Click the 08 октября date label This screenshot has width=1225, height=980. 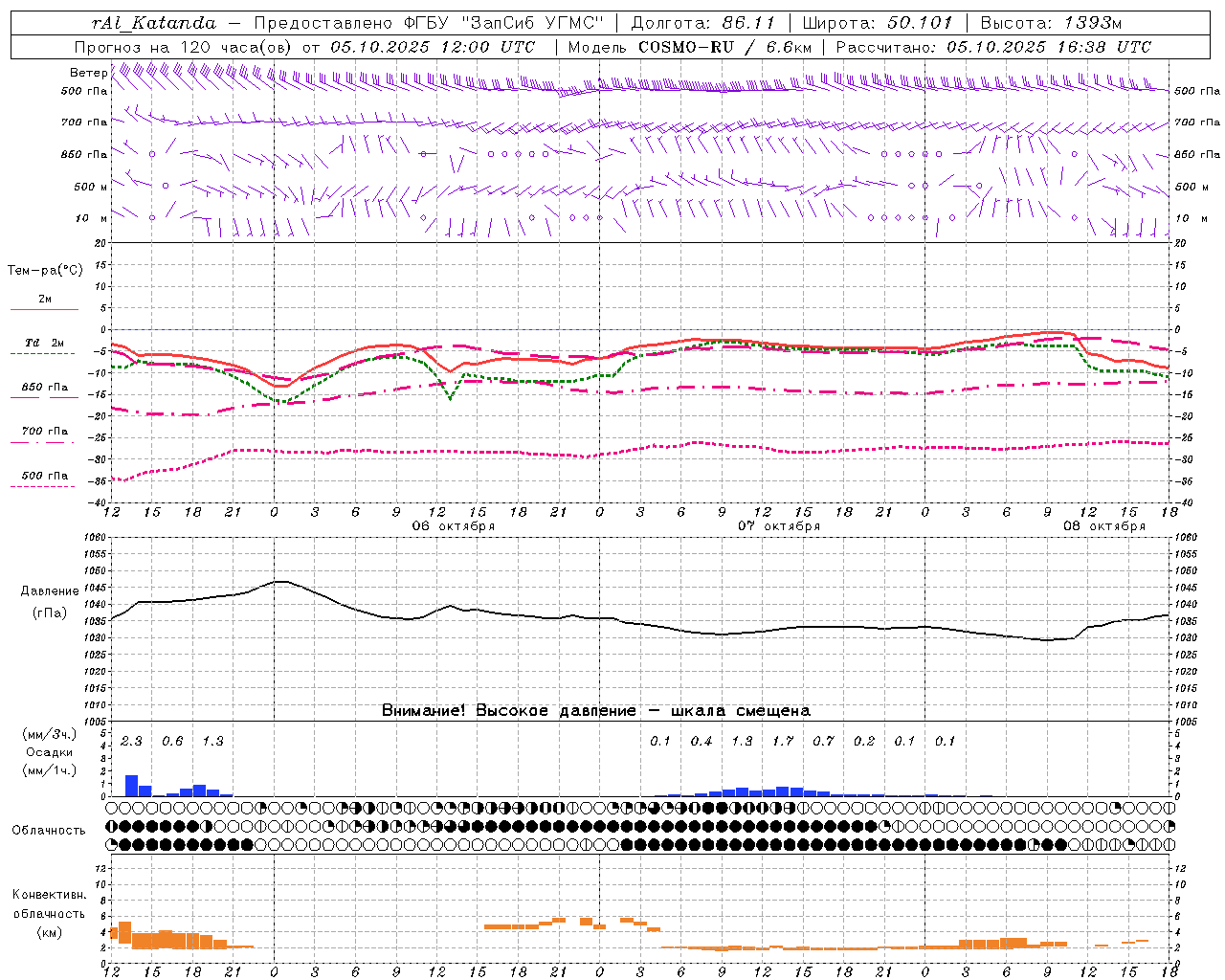1104,526
